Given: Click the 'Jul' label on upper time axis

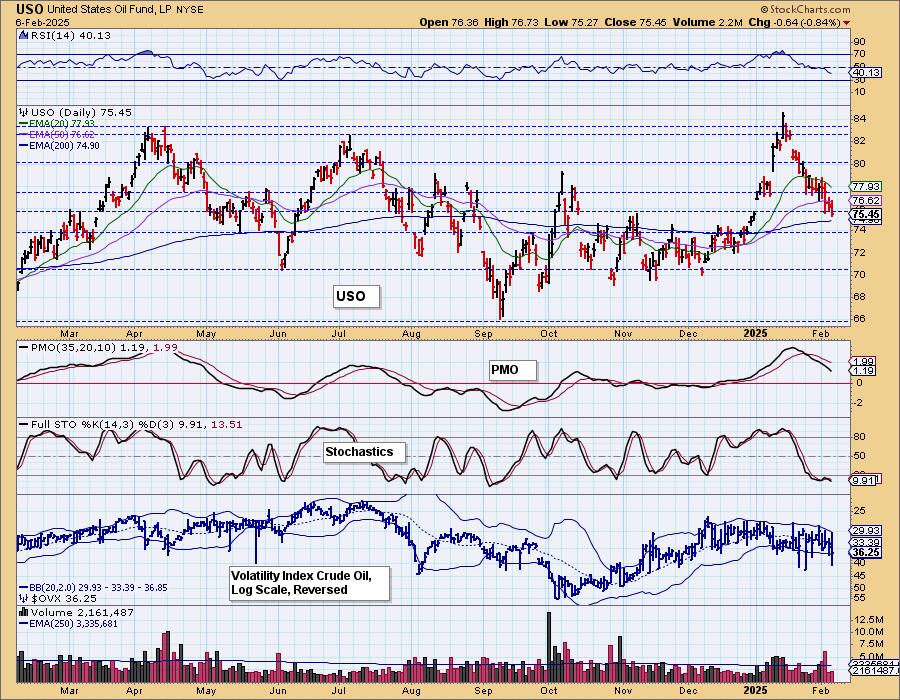Looking at the screenshot, I should [x=339, y=333].
